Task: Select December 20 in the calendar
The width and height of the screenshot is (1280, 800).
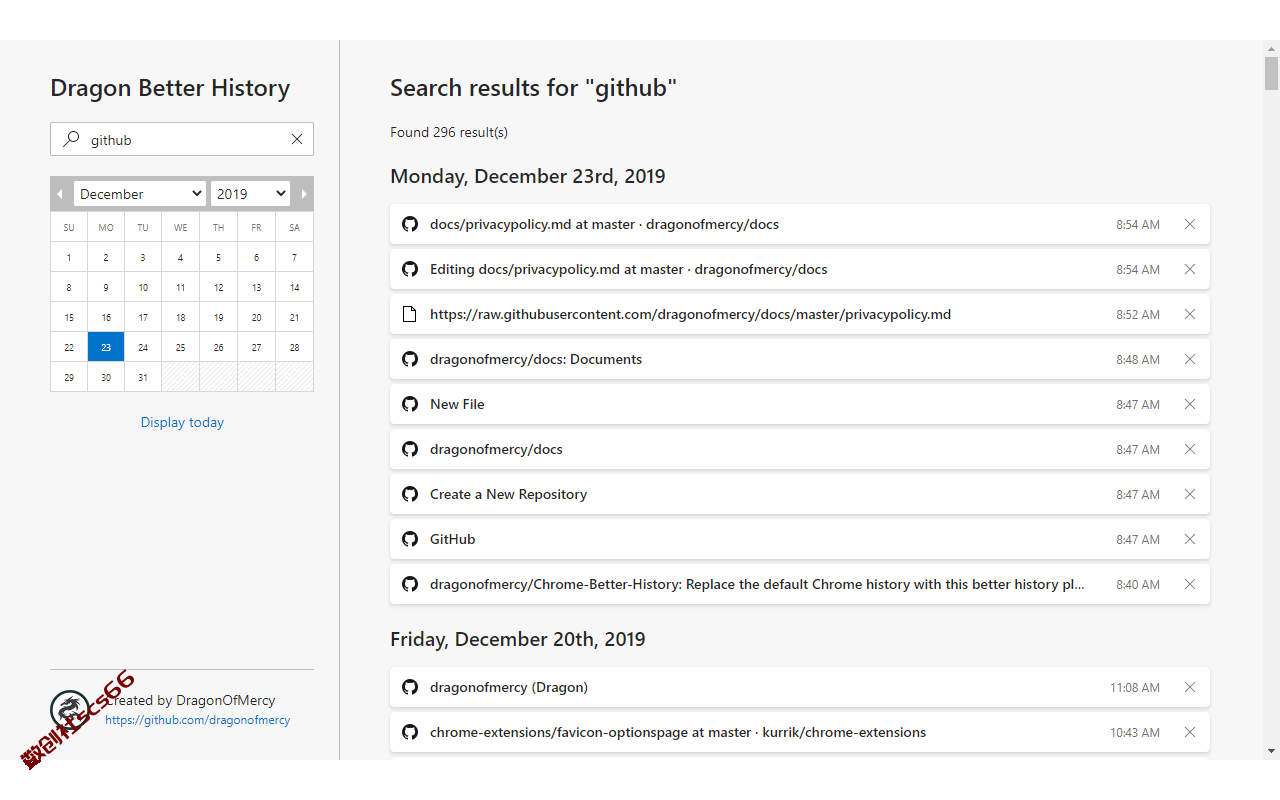Action: coord(256,317)
